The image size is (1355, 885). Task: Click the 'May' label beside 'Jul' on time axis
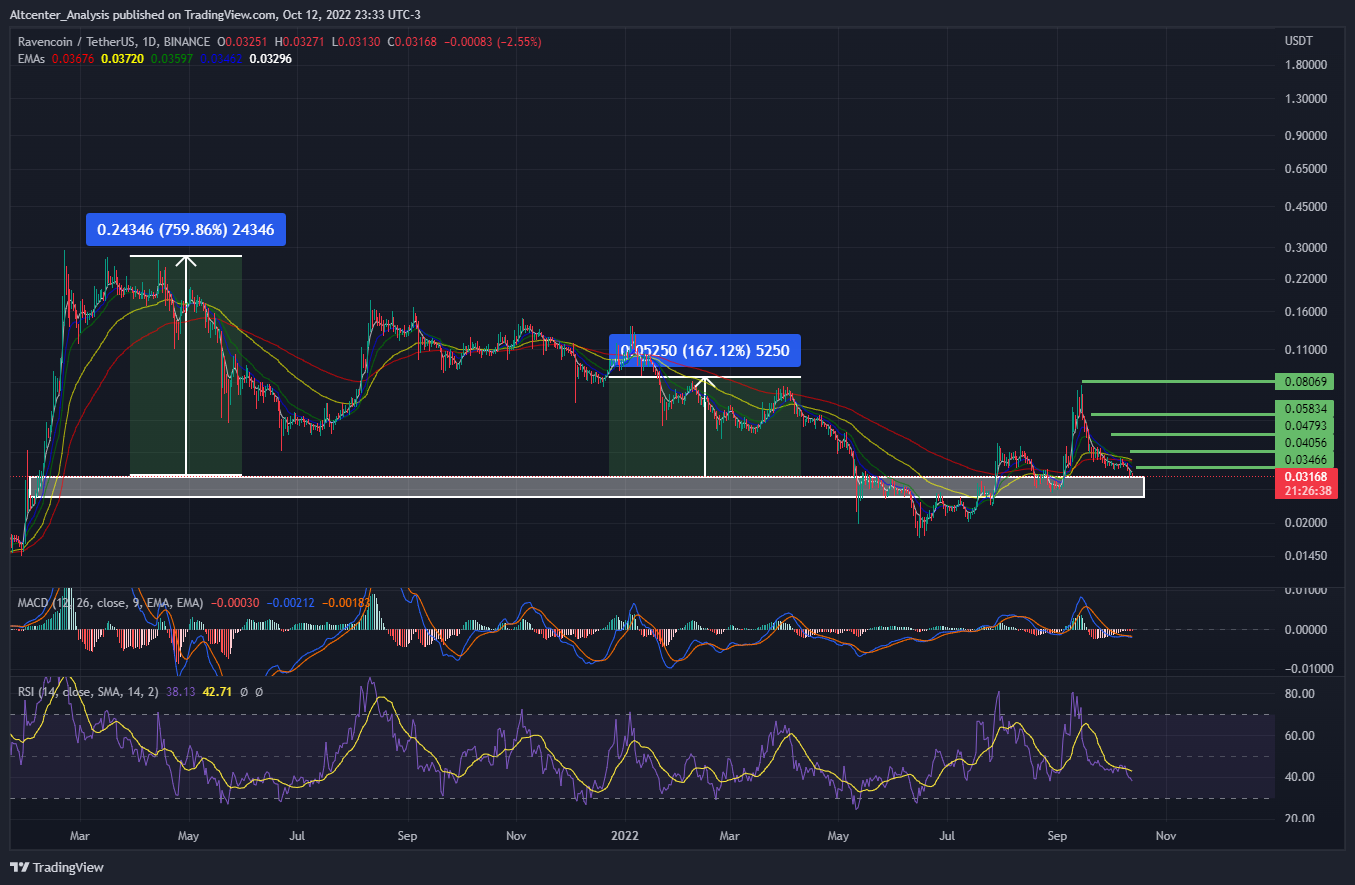click(x=188, y=834)
